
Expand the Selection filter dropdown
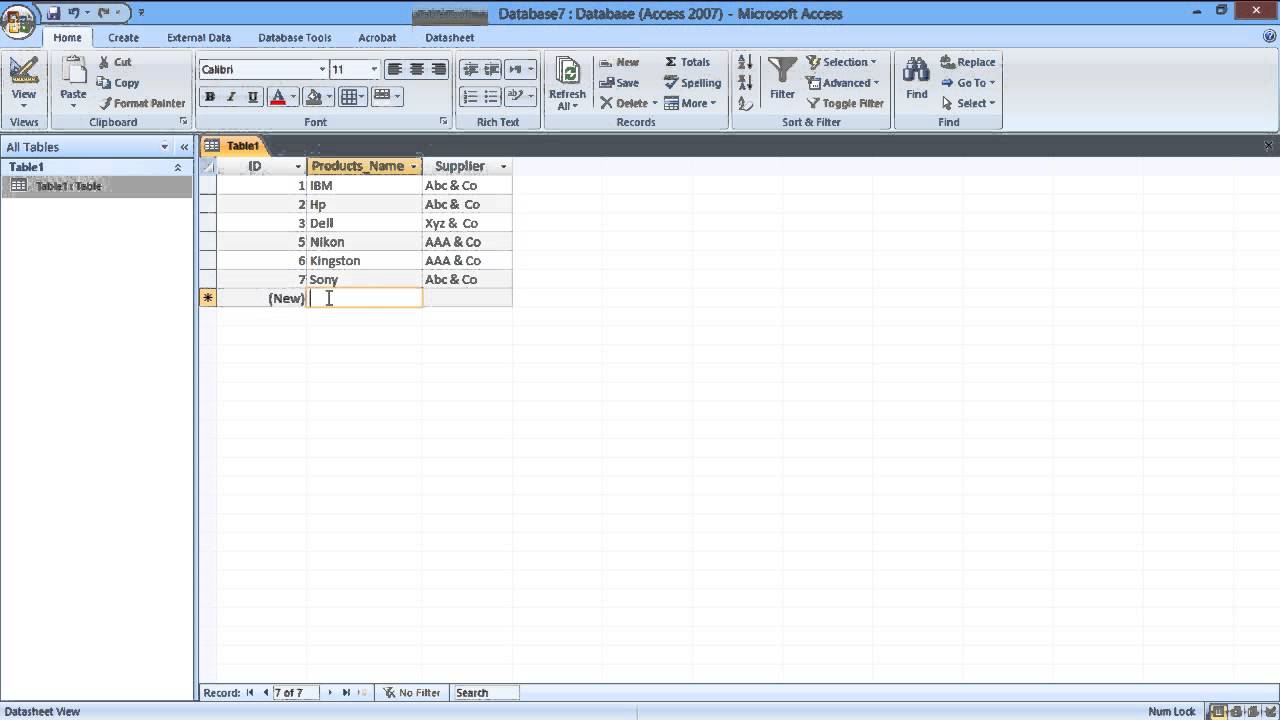(842, 62)
